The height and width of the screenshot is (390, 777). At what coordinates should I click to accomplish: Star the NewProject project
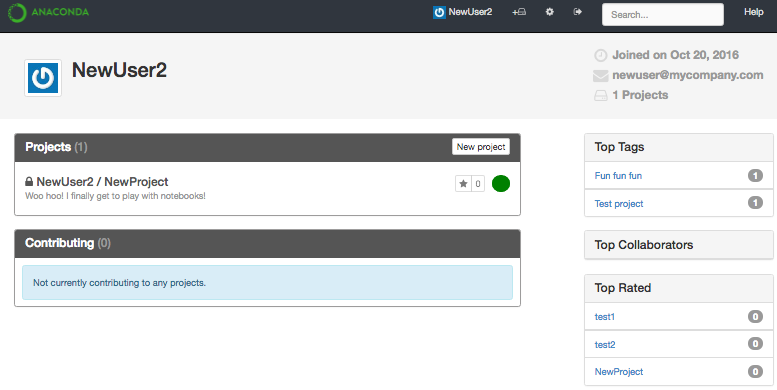[463, 184]
